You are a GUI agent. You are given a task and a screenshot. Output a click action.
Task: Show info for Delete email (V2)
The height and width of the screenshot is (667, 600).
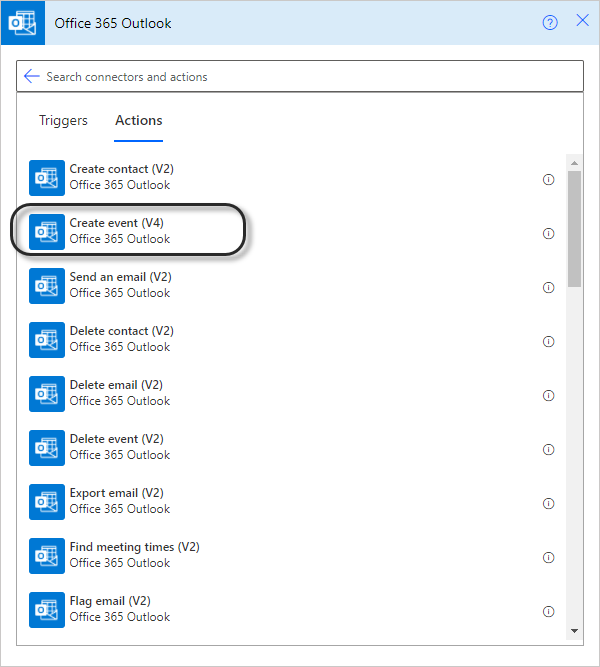549,396
